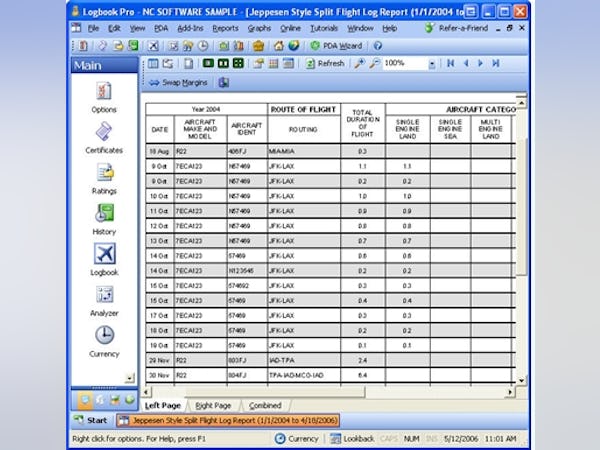
Task: Go to next report page
Action: pos(481,63)
